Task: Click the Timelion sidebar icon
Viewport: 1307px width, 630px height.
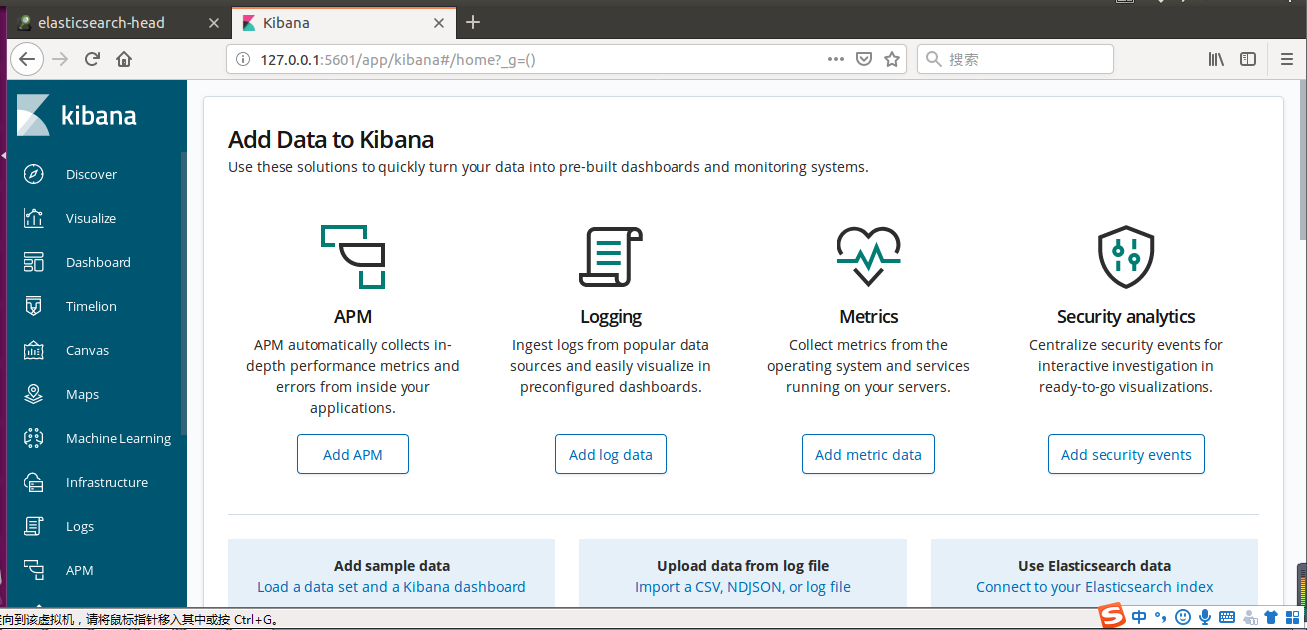Action: (x=34, y=306)
